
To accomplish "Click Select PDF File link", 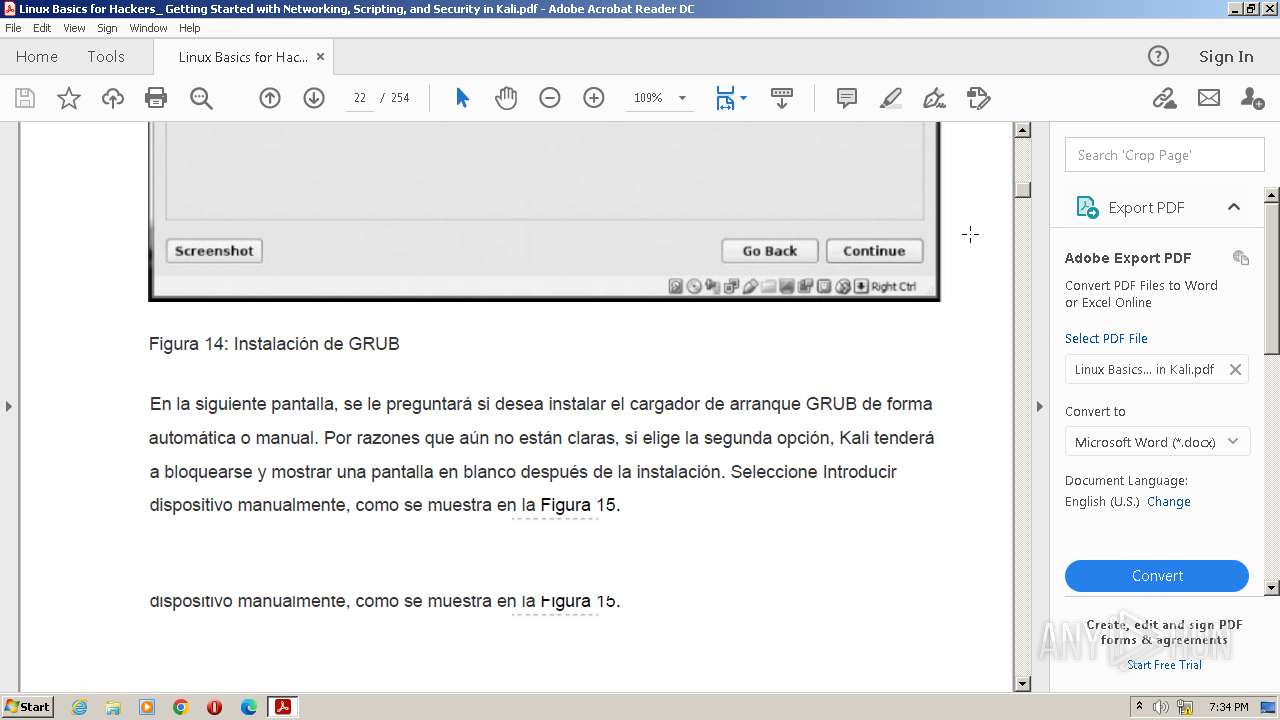I will (x=1106, y=339).
